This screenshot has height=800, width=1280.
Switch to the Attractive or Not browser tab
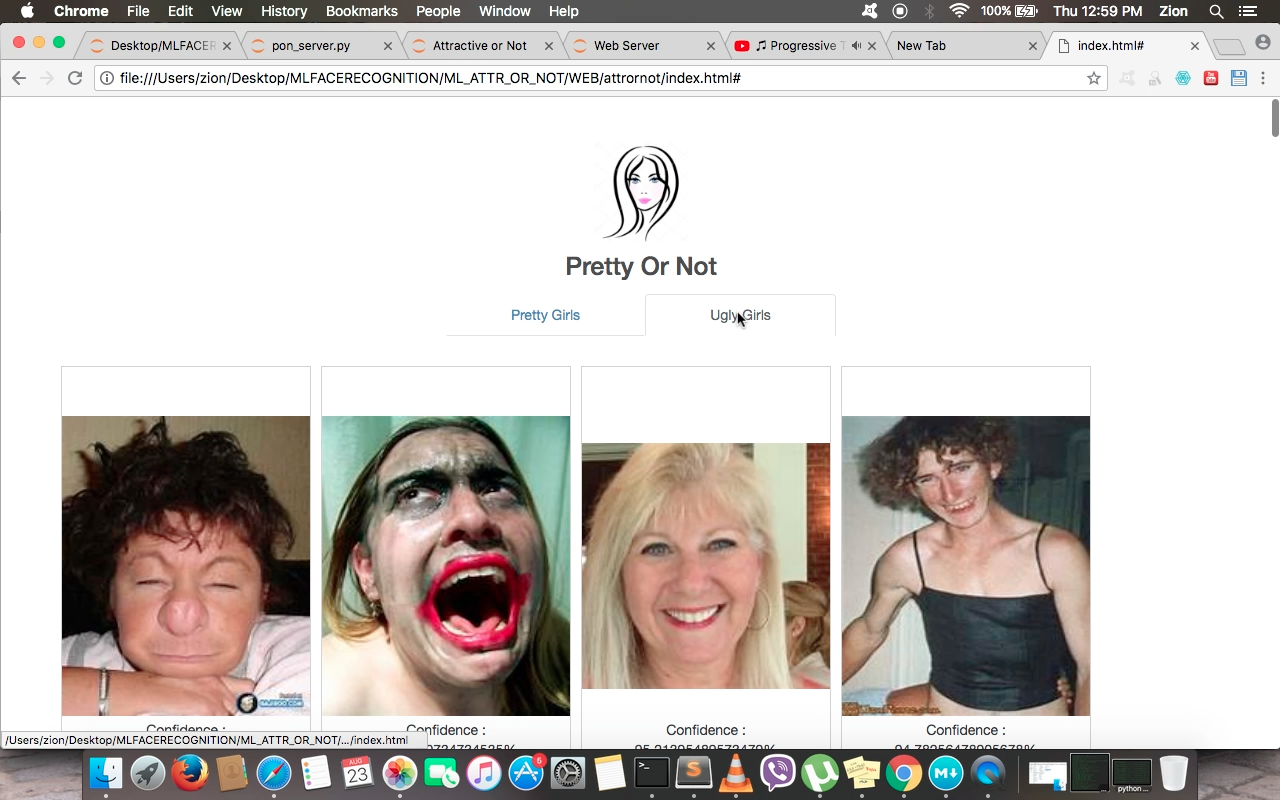(x=480, y=46)
